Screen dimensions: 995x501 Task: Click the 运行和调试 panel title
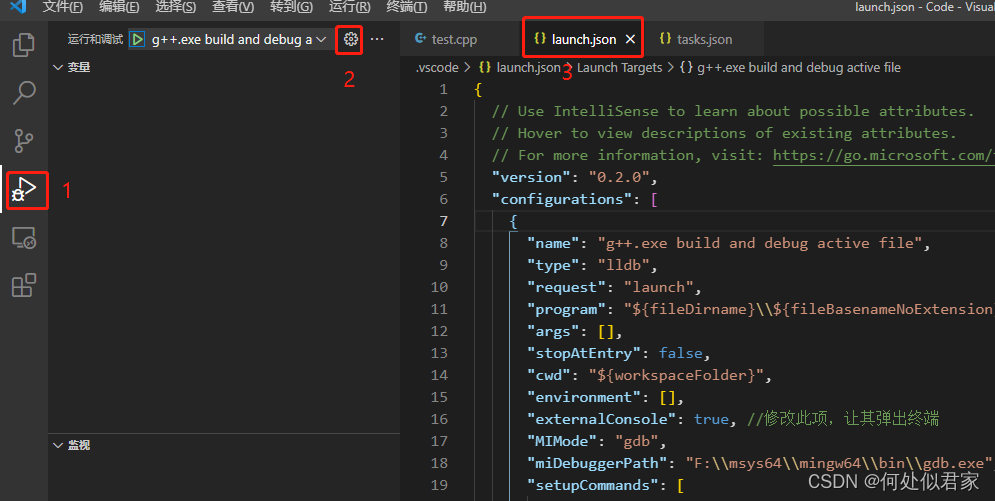coord(95,39)
